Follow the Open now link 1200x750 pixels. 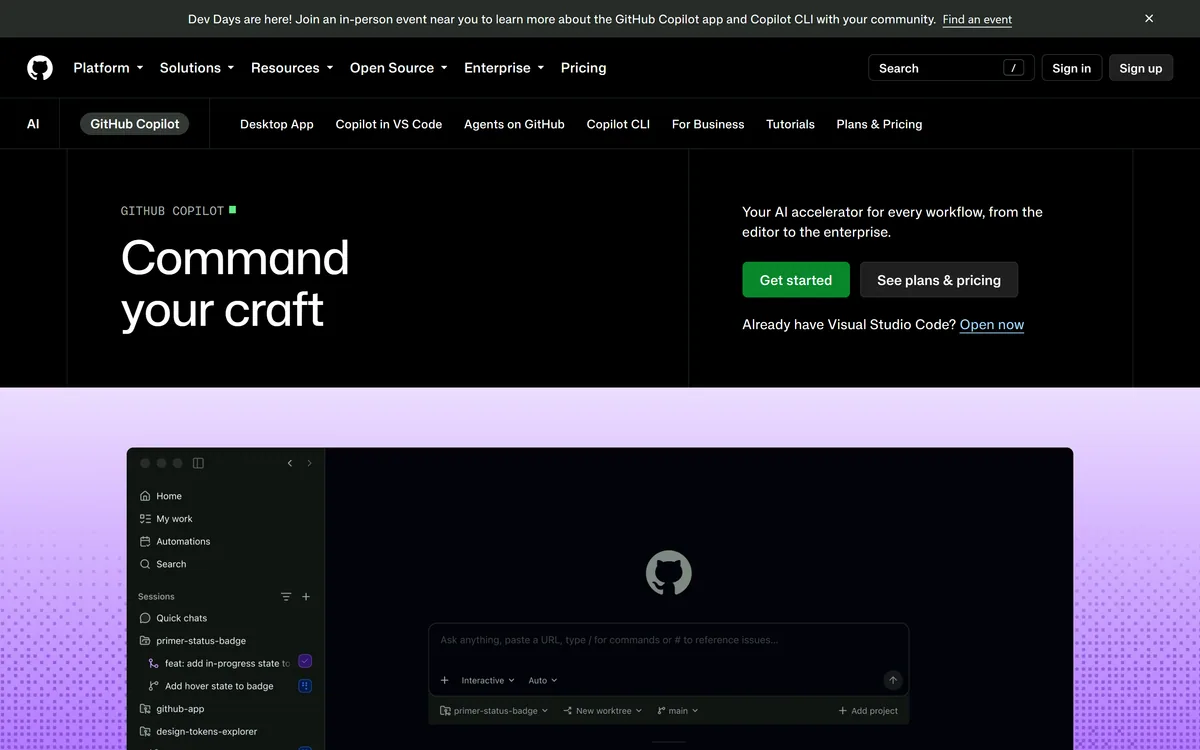coord(992,324)
